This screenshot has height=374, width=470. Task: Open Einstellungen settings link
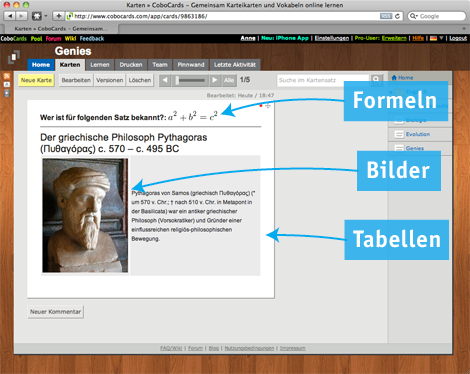(332, 38)
